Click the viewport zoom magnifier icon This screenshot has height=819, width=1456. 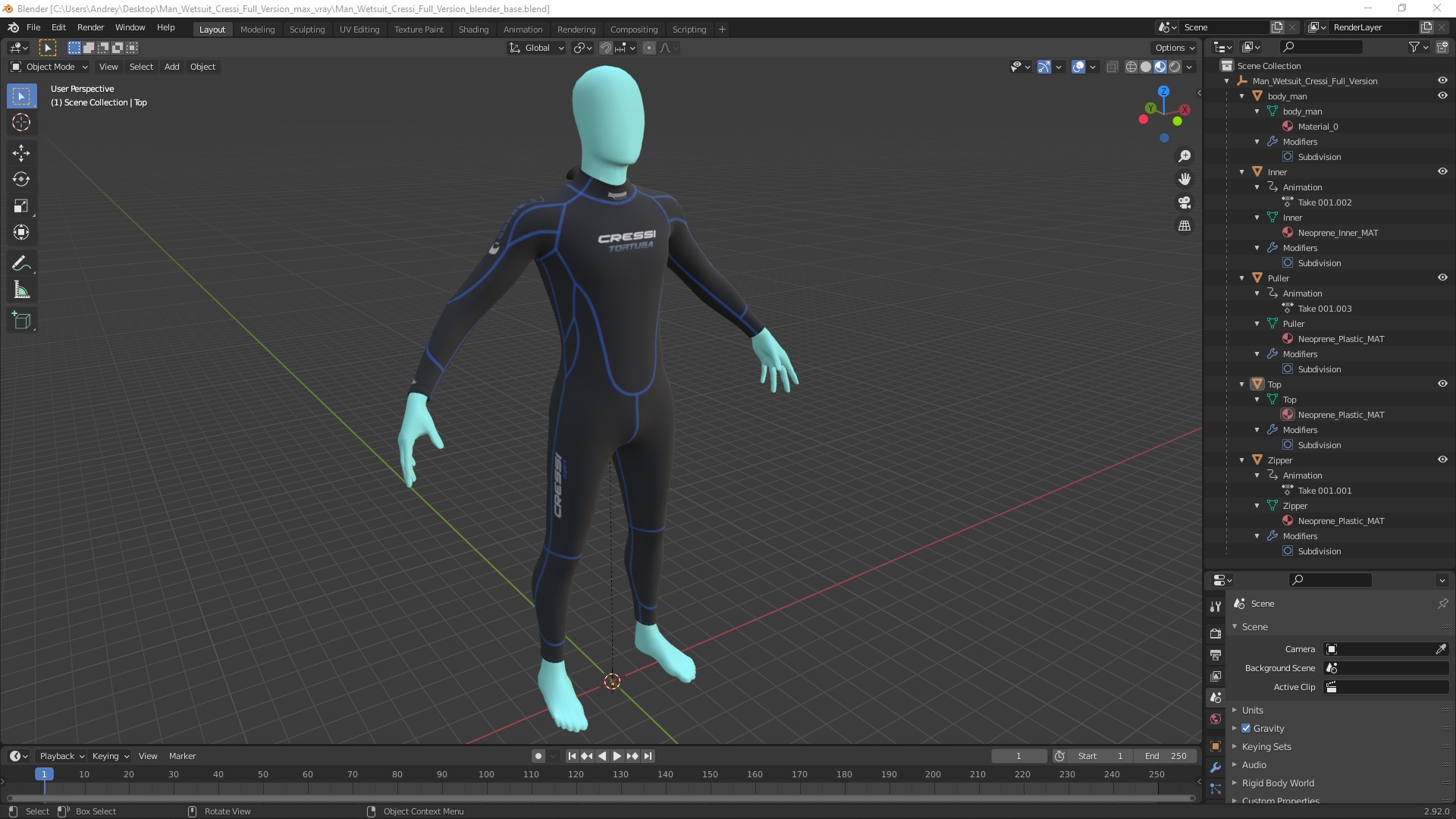(1184, 156)
